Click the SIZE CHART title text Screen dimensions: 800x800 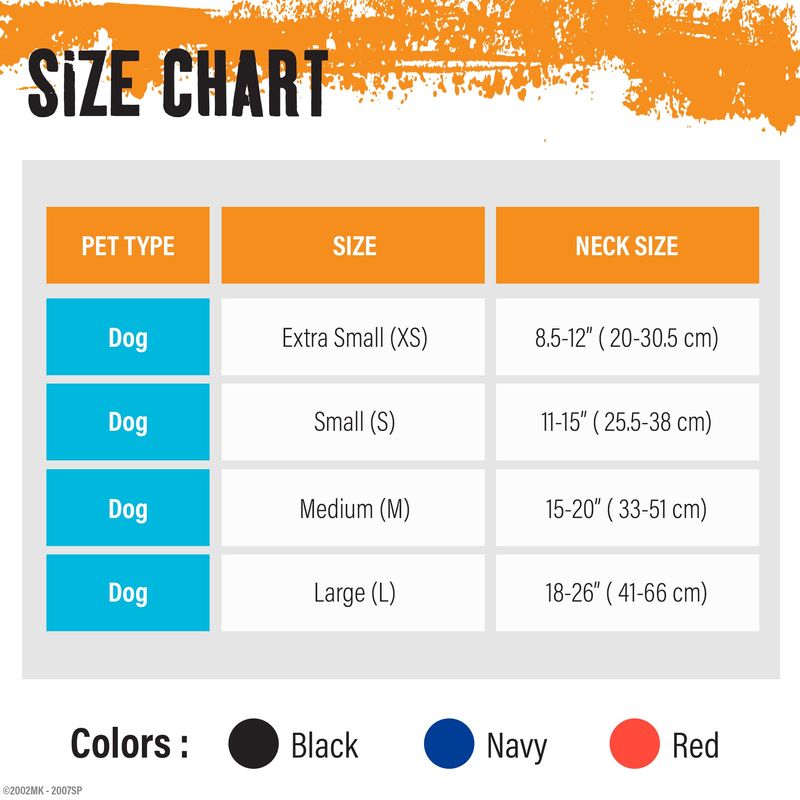pos(177,84)
